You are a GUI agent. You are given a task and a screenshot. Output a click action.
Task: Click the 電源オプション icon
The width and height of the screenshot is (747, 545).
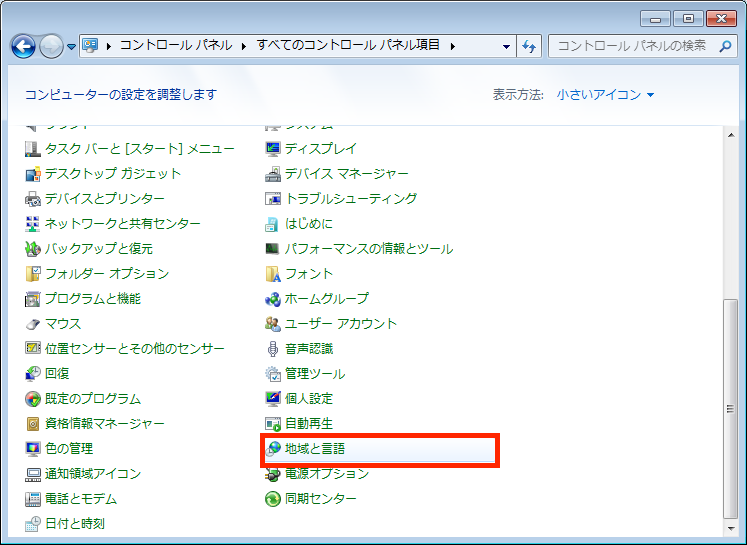click(273, 474)
